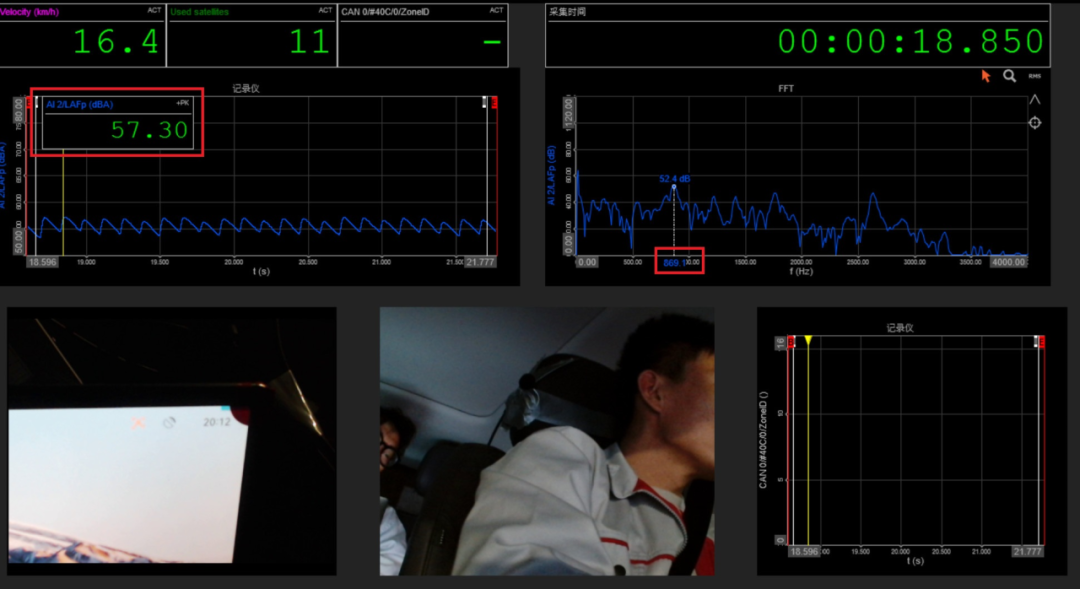Click the 4000.00 maximum frequency on FFT axis
The image size is (1080, 589).
point(1008,262)
